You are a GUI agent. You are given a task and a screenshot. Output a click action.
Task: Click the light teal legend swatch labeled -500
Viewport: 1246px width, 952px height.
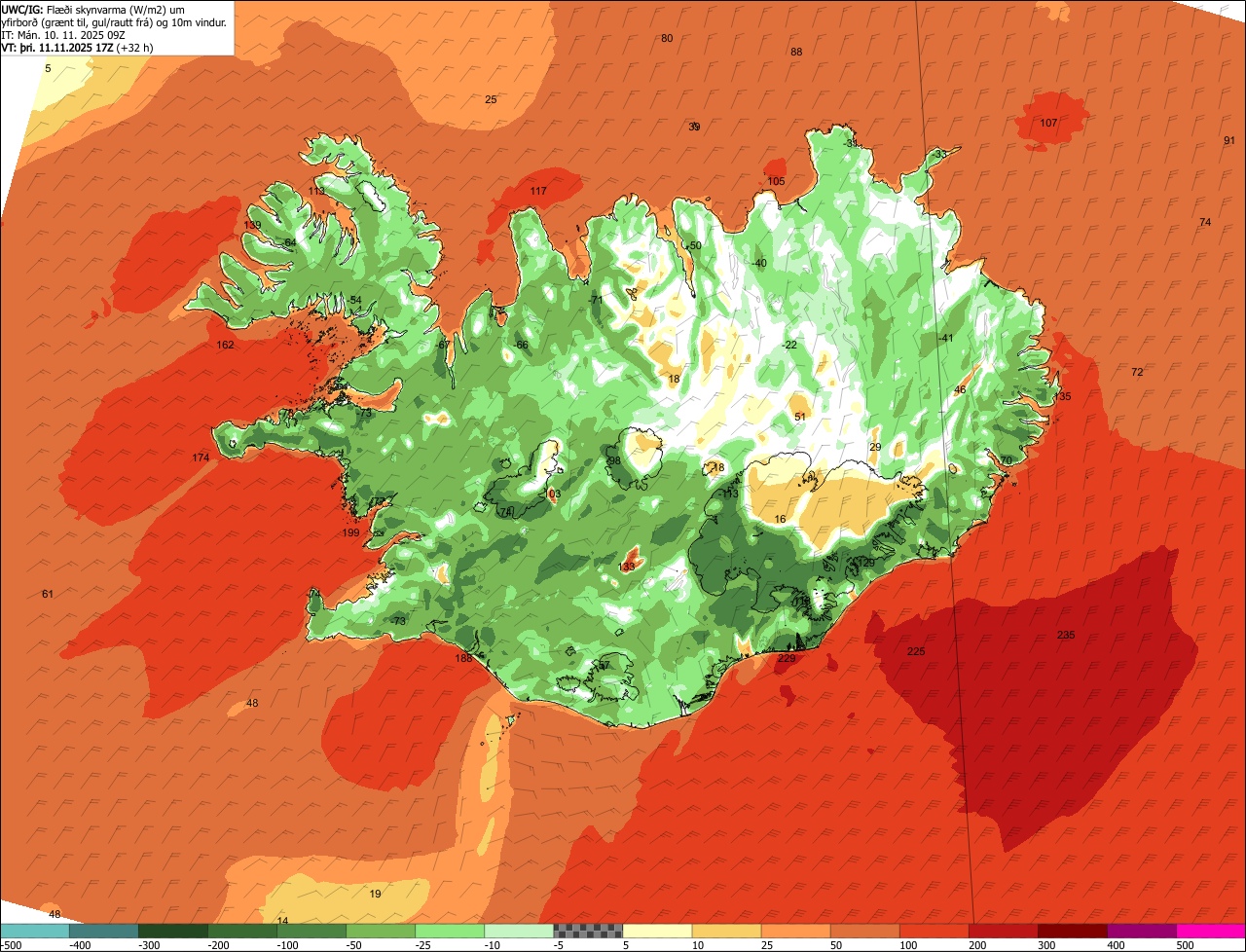(x=35, y=931)
